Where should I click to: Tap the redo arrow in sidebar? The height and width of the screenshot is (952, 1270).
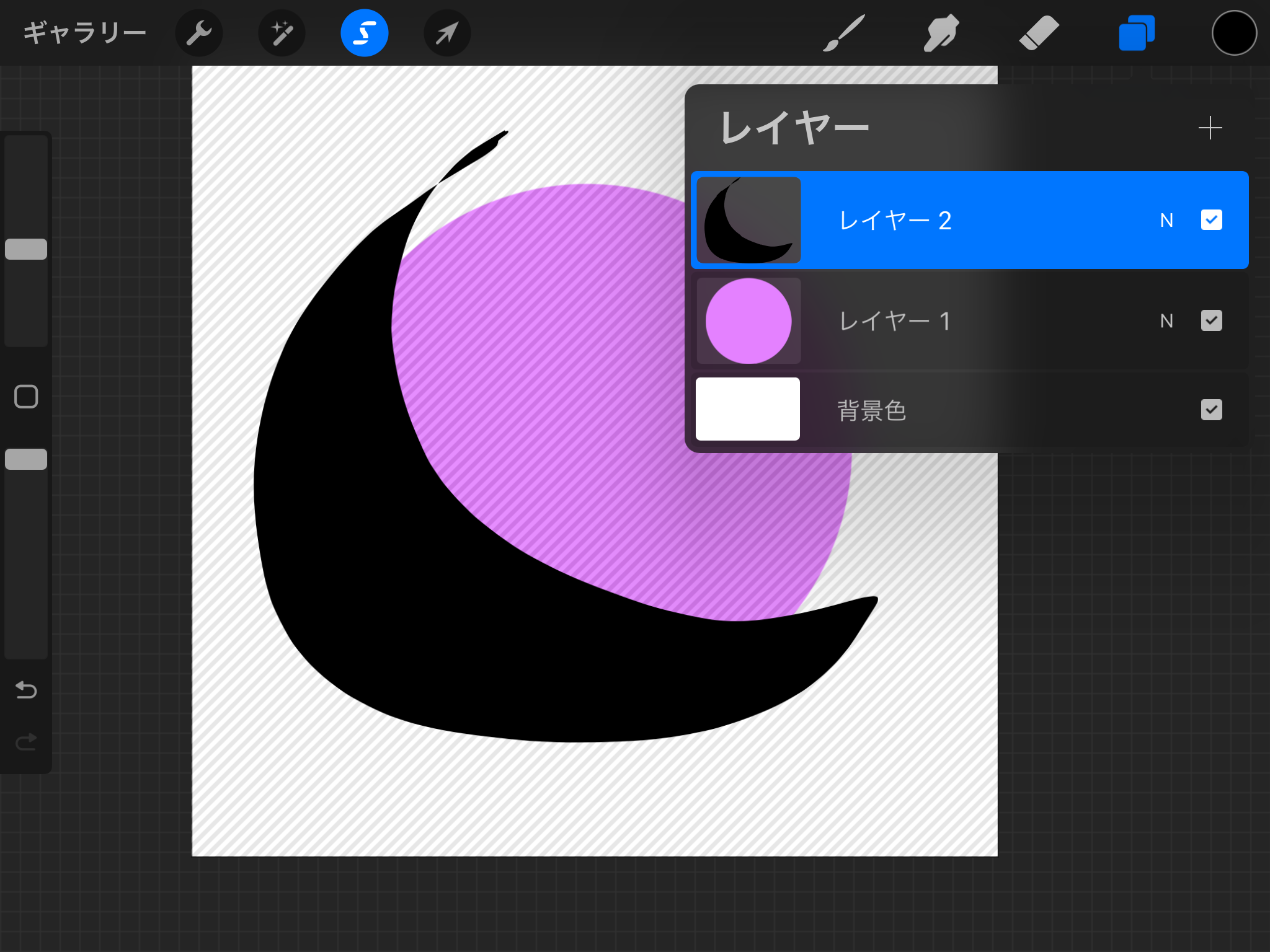25,741
